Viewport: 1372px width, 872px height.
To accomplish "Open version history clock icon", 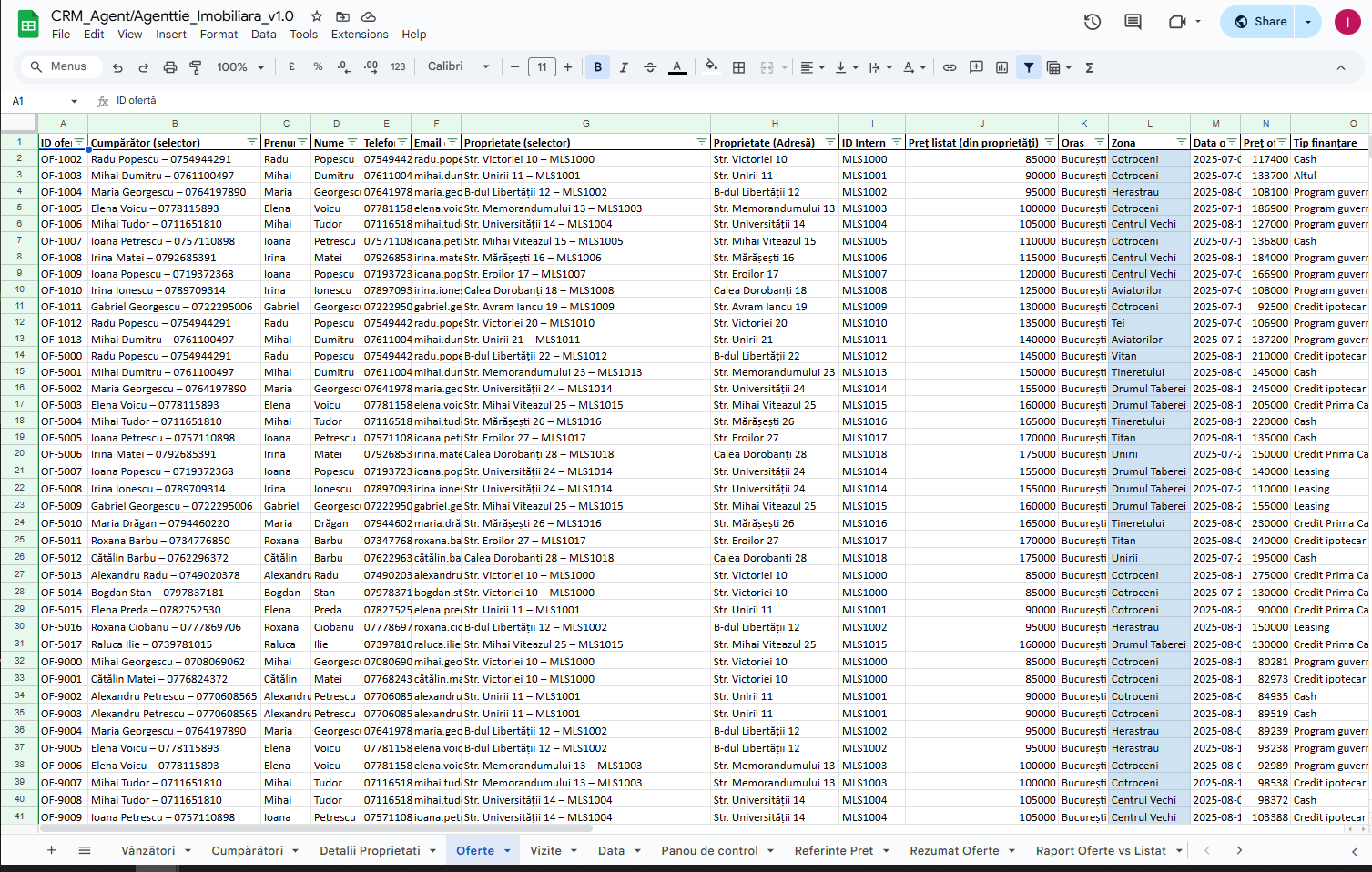I will tap(1093, 22).
